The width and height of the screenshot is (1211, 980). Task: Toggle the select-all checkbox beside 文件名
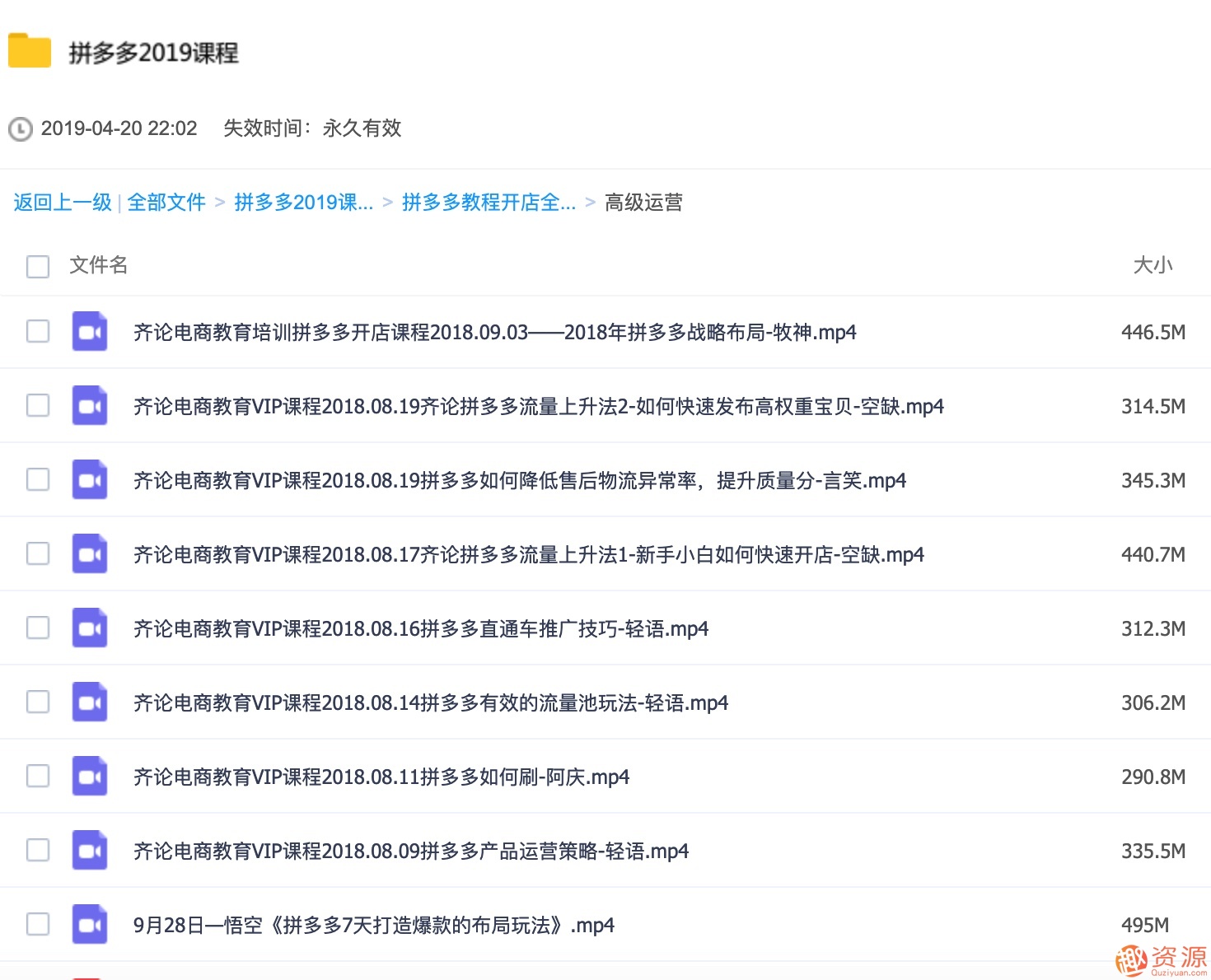point(38,266)
